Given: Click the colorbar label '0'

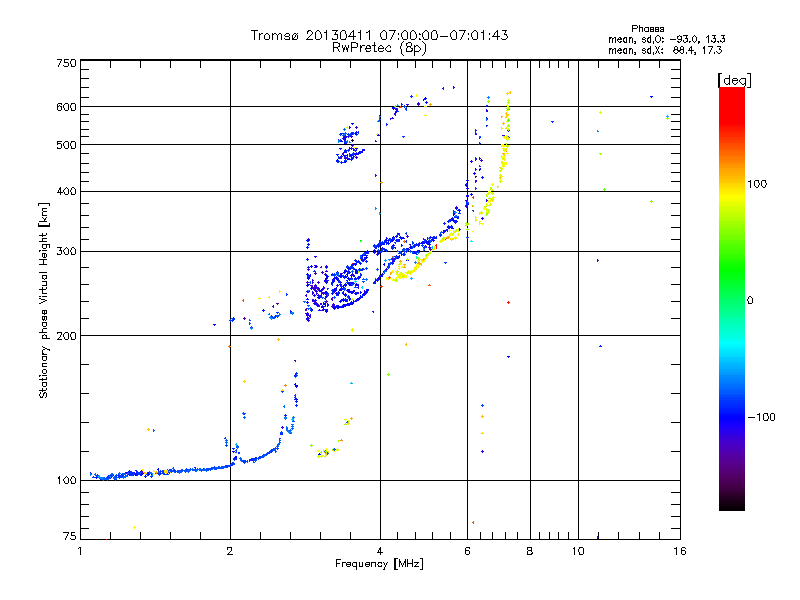Looking at the screenshot, I should [x=750, y=301].
